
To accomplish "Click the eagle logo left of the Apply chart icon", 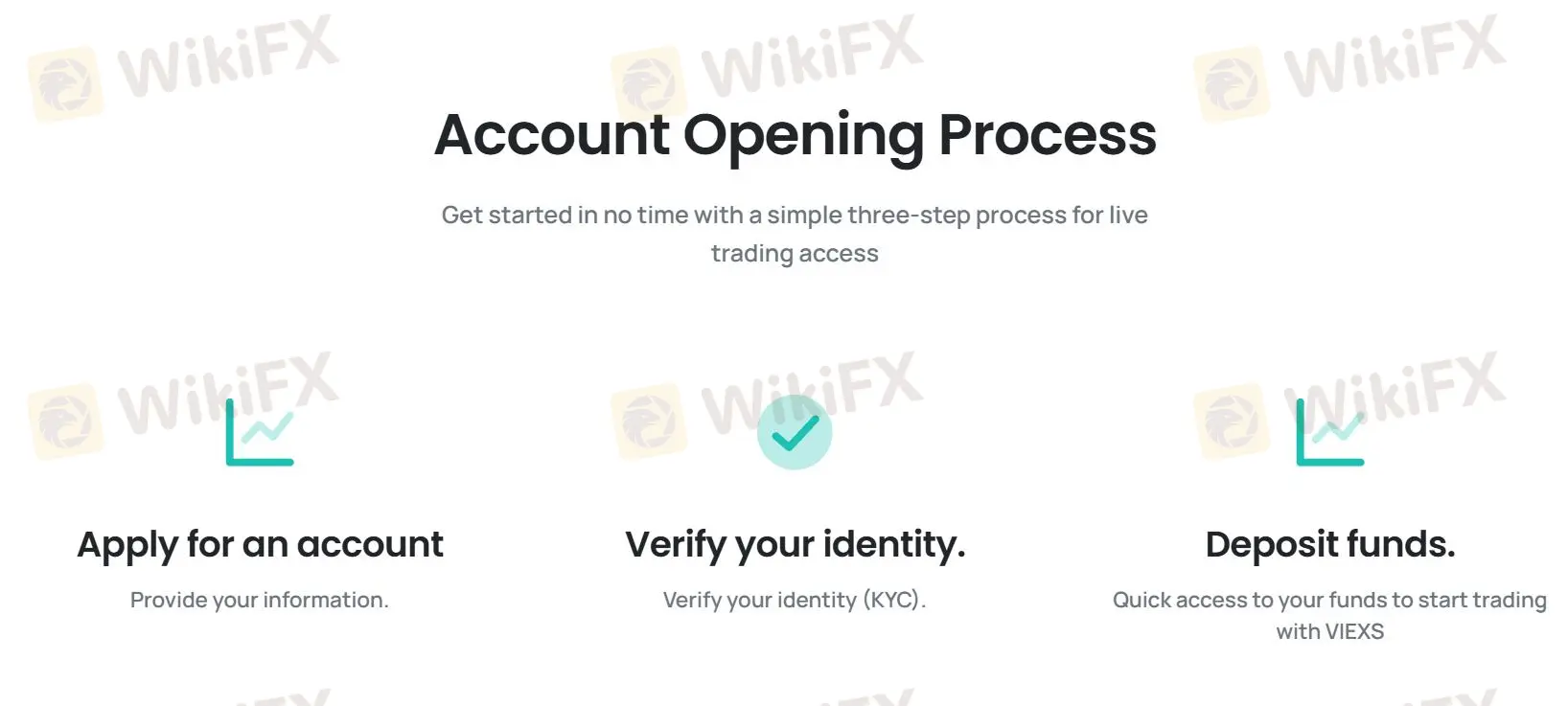I will tap(65, 421).
